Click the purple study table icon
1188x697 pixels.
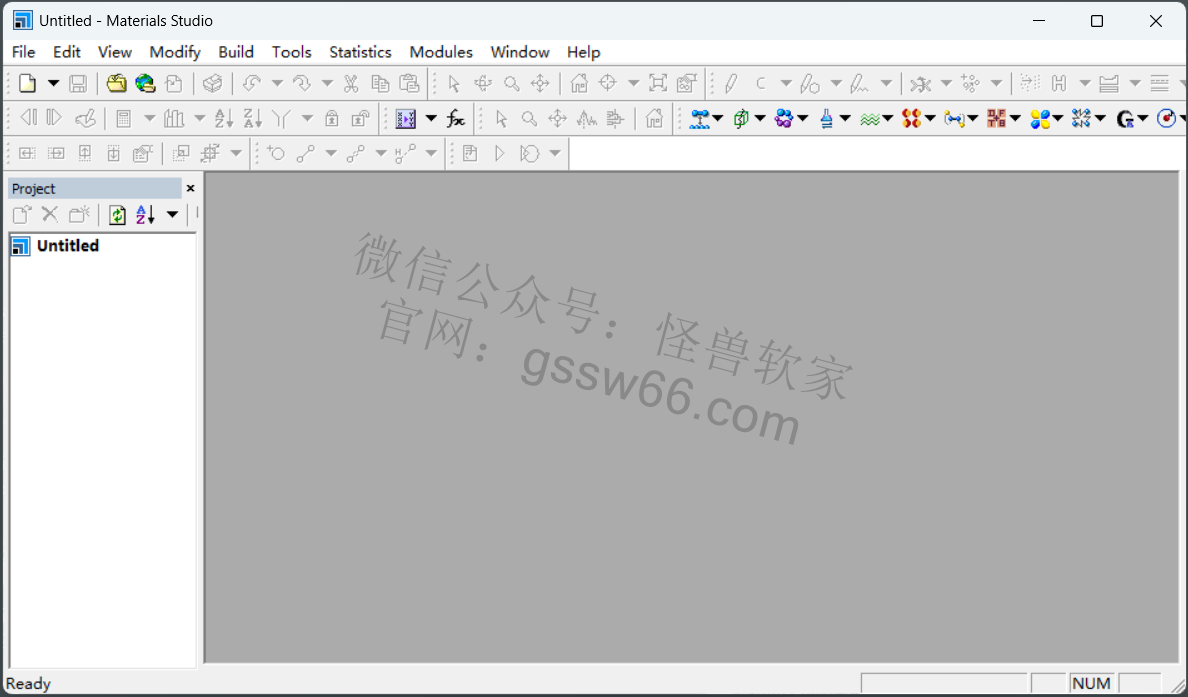[406, 118]
